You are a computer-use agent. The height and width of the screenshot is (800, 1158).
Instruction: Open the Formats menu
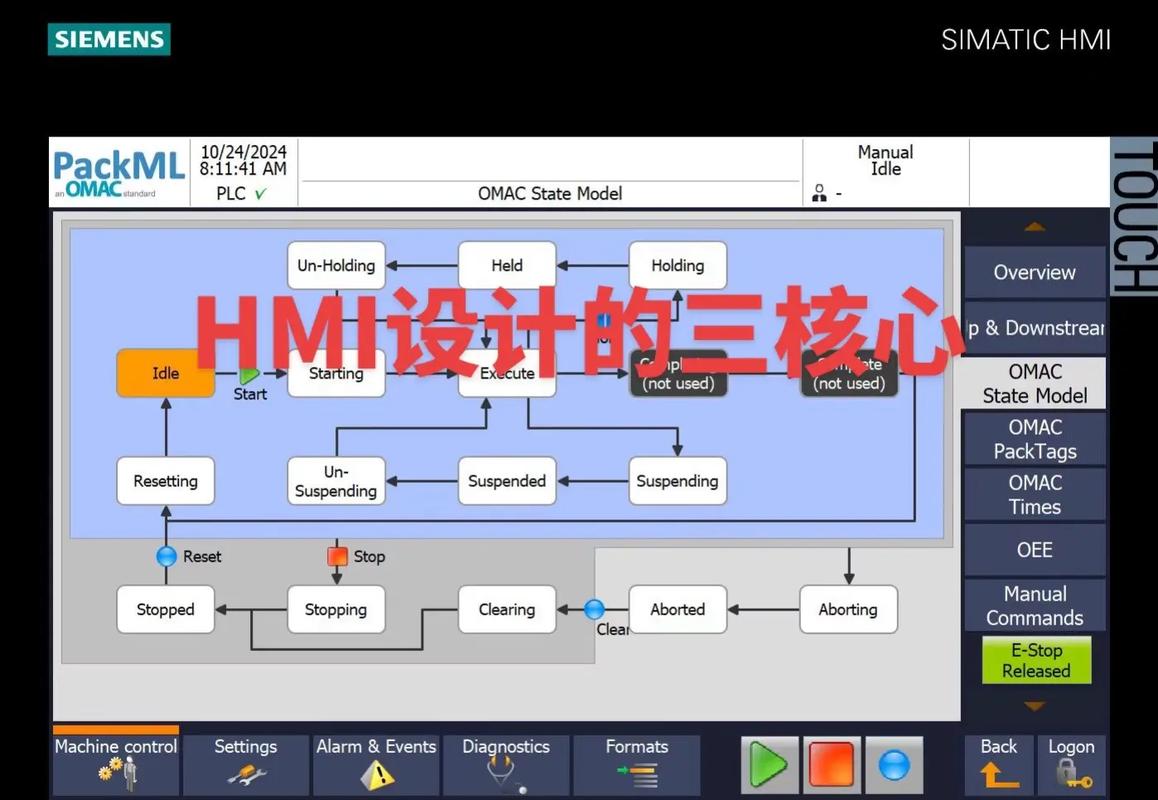click(x=637, y=764)
